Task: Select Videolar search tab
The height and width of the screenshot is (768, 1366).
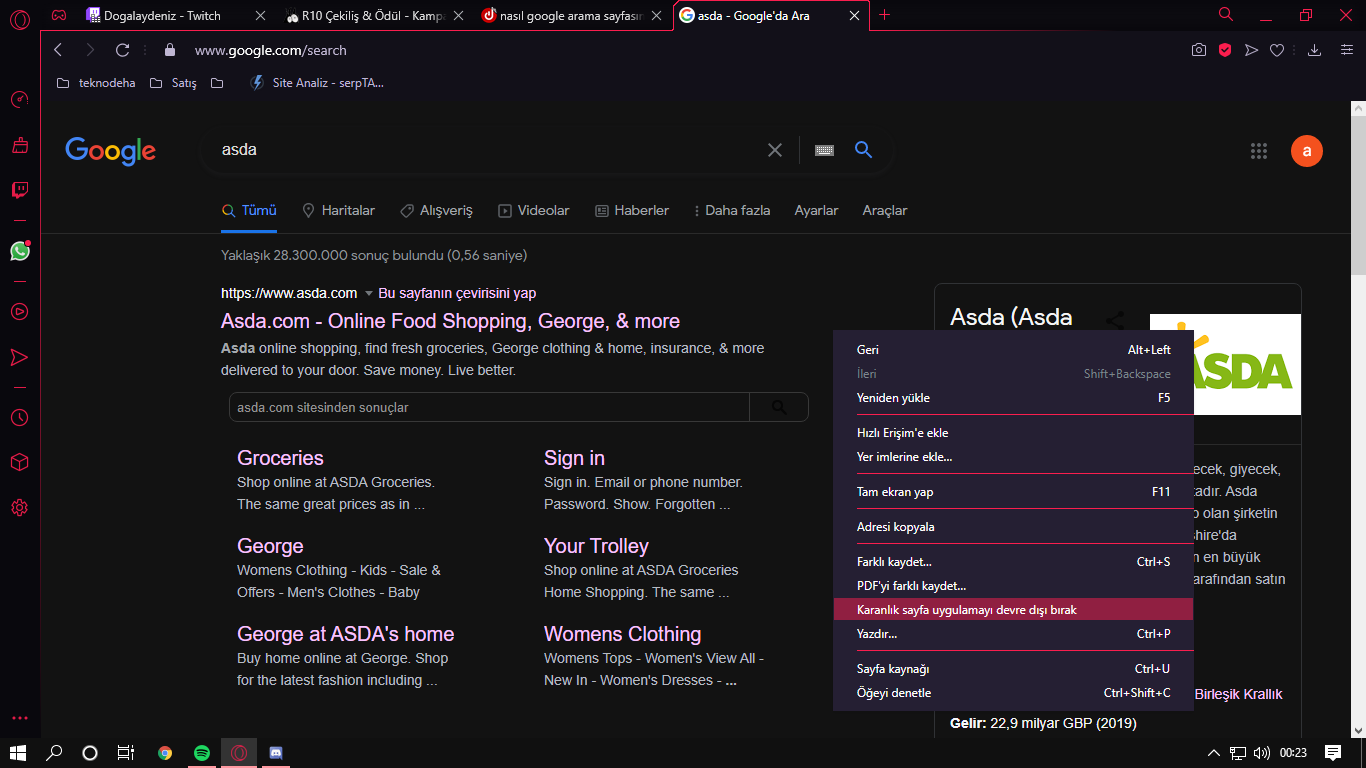Action: click(x=534, y=211)
